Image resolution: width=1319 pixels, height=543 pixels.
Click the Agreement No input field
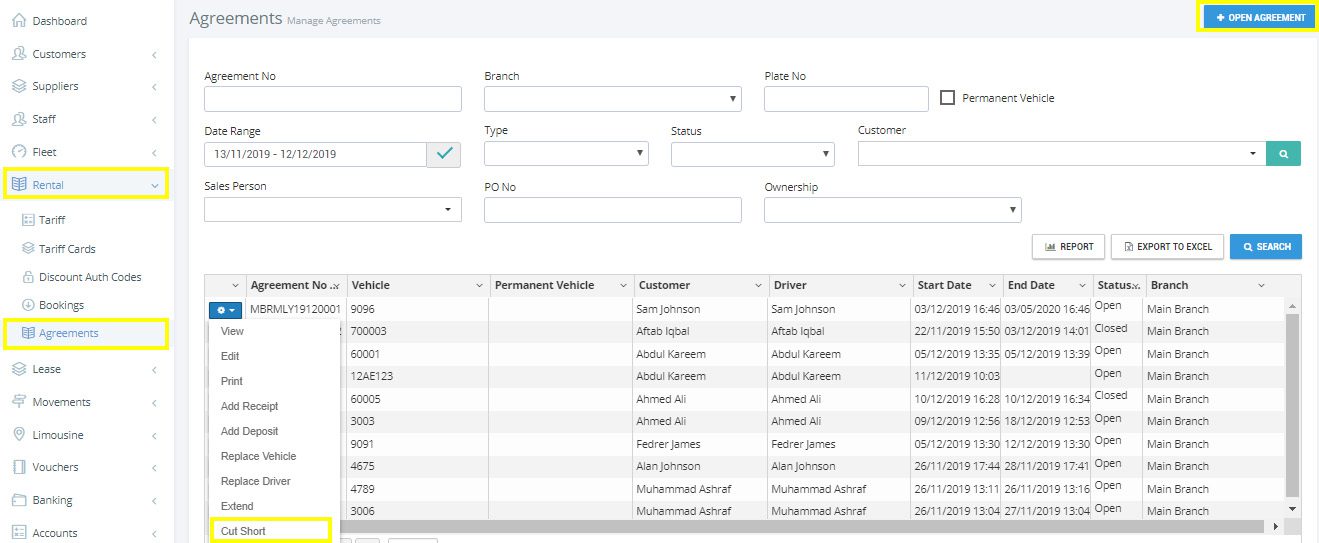[x=332, y=99]
